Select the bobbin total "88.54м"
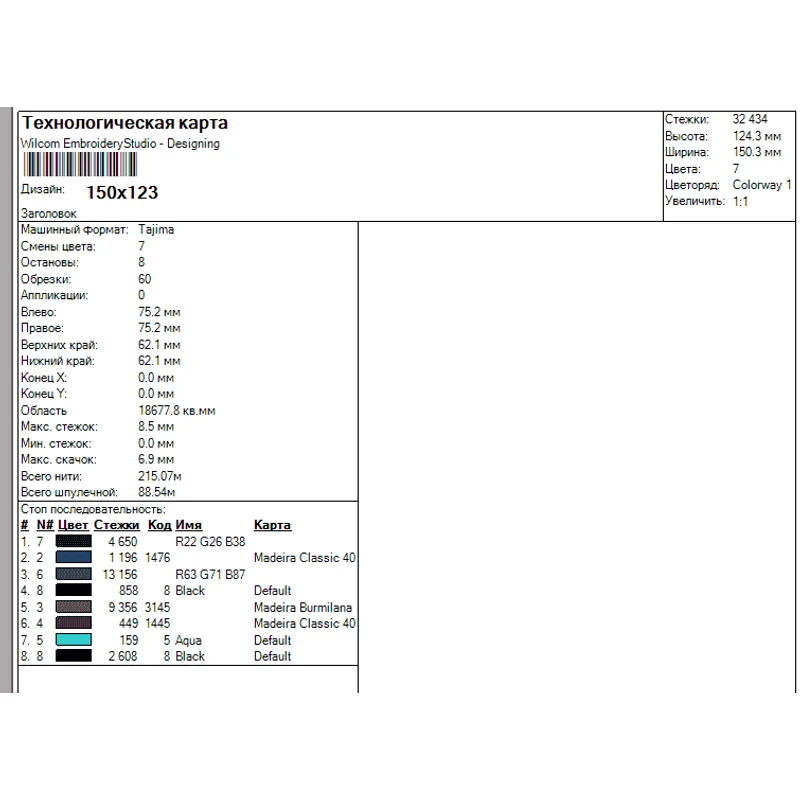Image resolution: width=800 pixels, height=800 pixels. click(157, 492)
